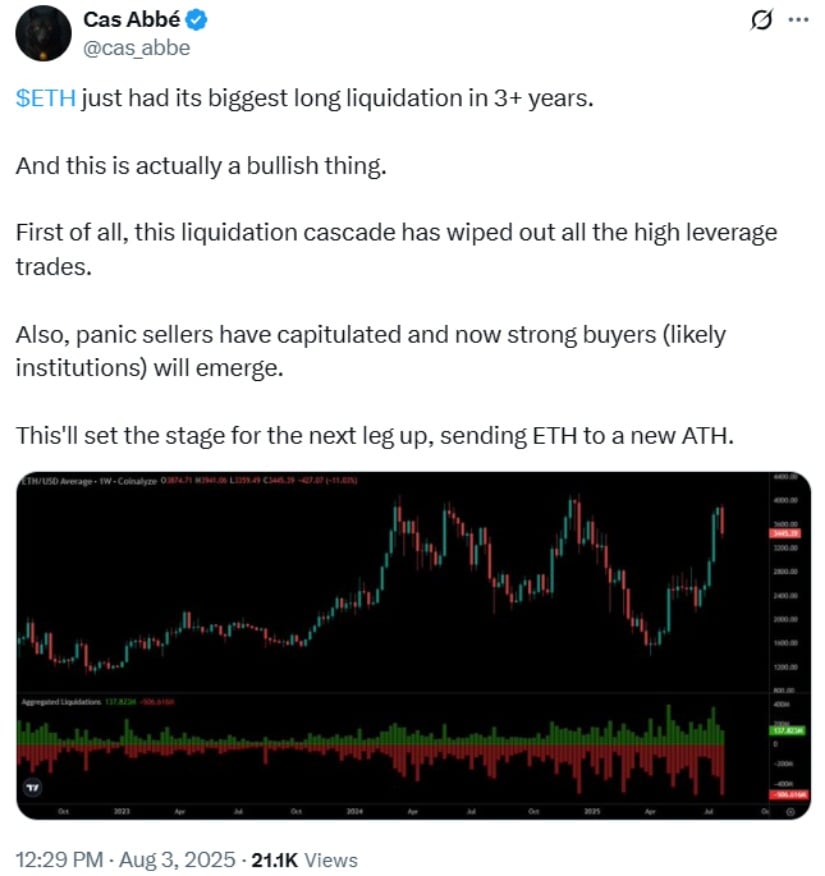The width and height of the screenshot is (825, 876).
Task: Open the $ETH cashtag link
Action: click(x=46, y=98)
